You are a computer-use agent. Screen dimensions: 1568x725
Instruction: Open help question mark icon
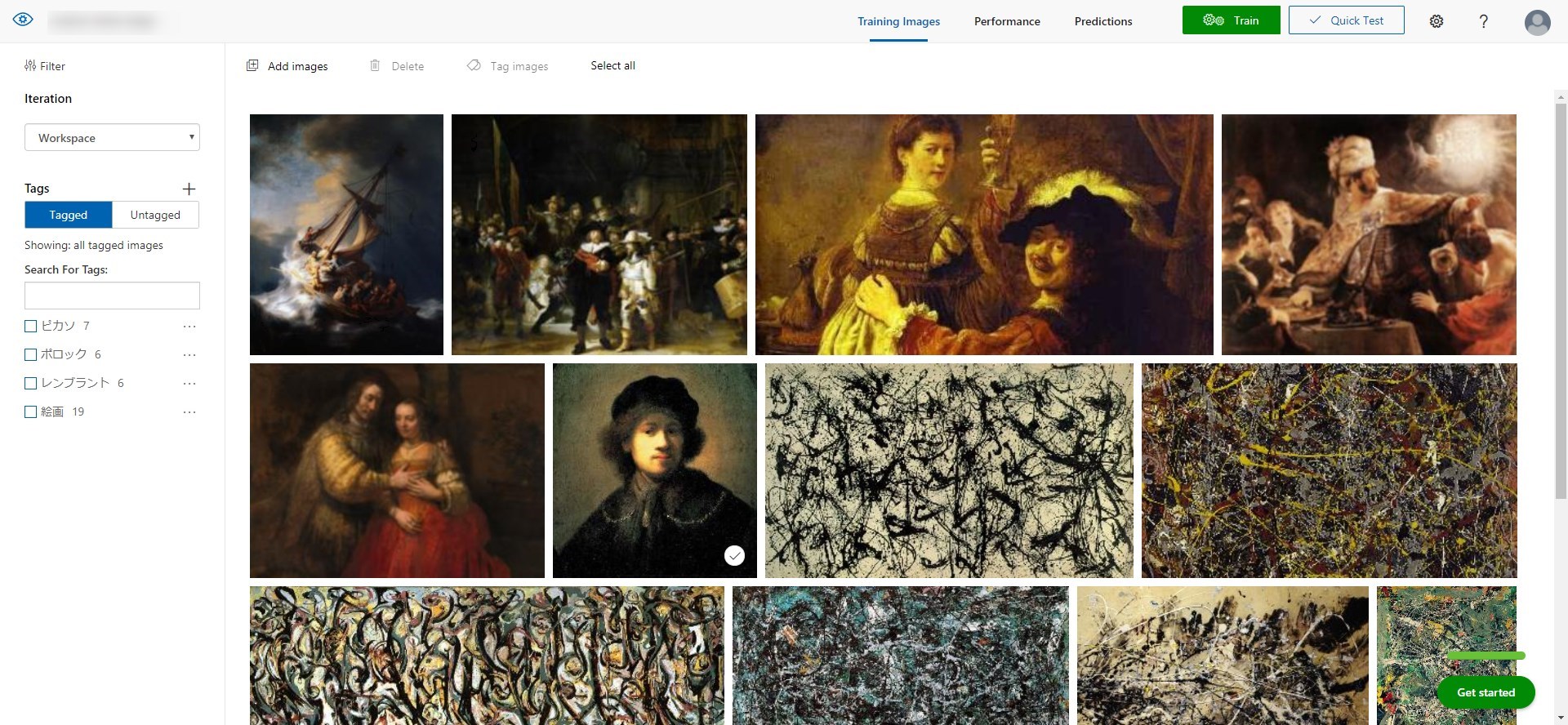(1483, 21)
